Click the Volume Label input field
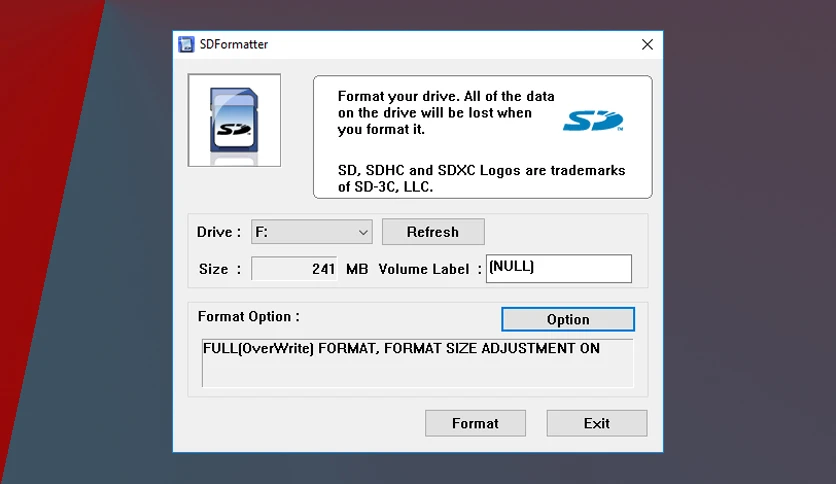 tap(559, 268)
